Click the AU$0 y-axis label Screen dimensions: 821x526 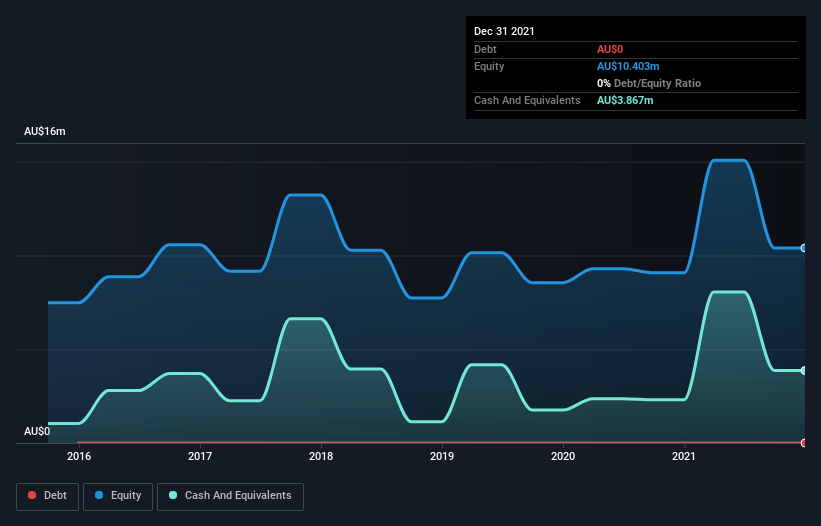(x=37, y=431)
